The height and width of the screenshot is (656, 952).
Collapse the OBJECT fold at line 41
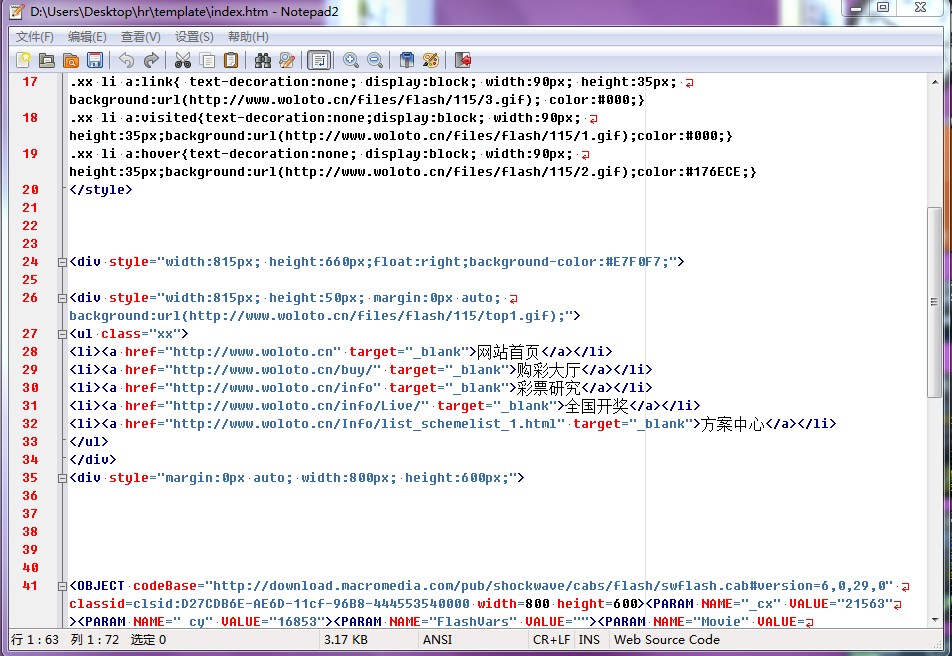coord(62,586)
